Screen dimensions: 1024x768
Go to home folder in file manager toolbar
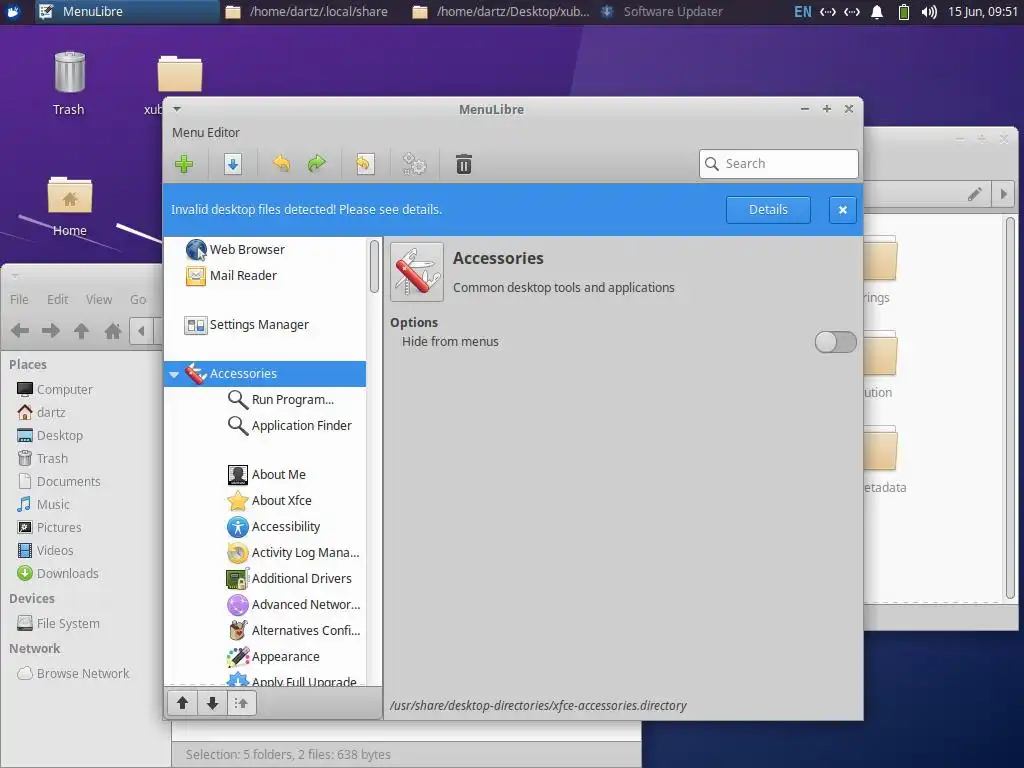(113, 331)
